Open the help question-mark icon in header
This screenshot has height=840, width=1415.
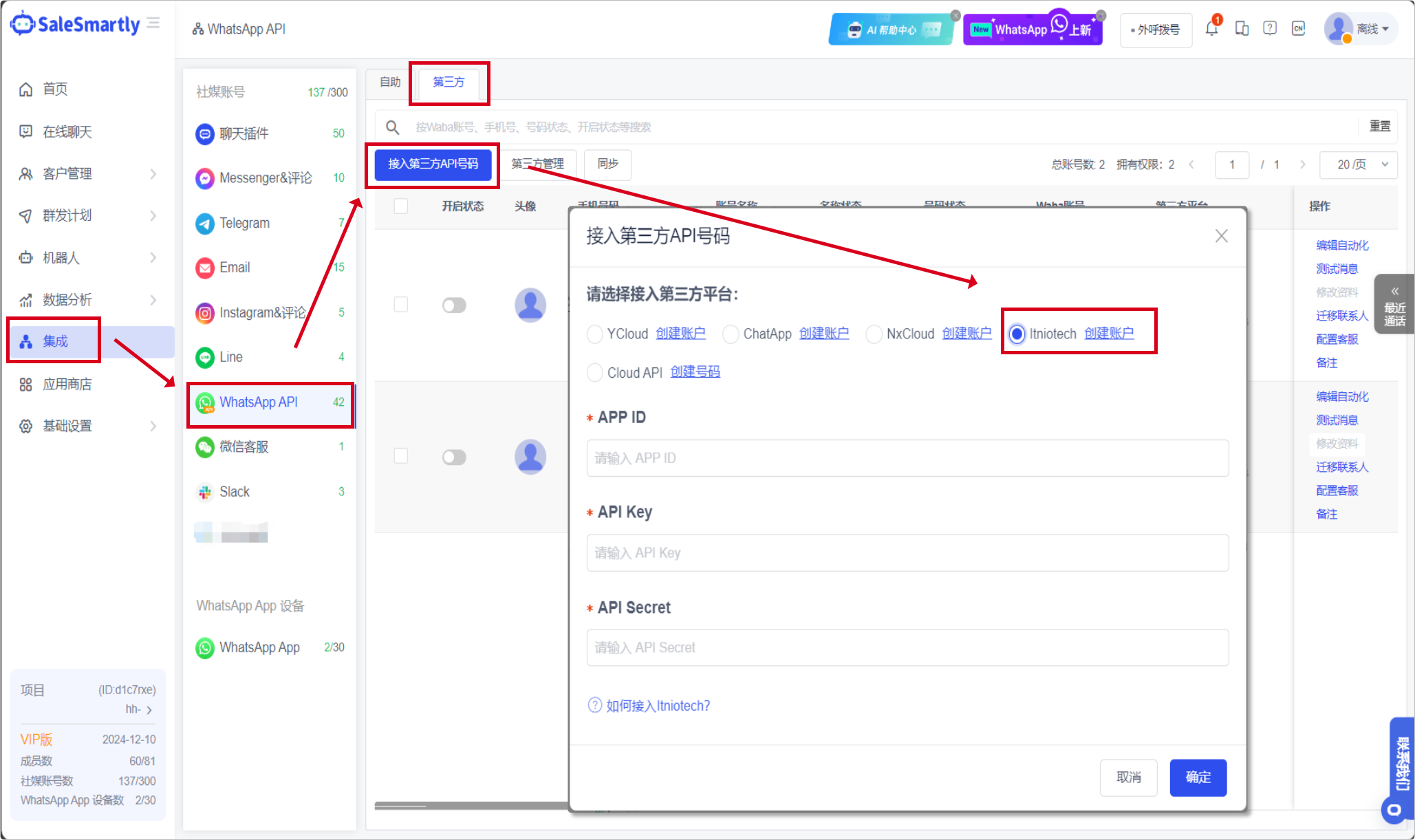point(1270,29)
